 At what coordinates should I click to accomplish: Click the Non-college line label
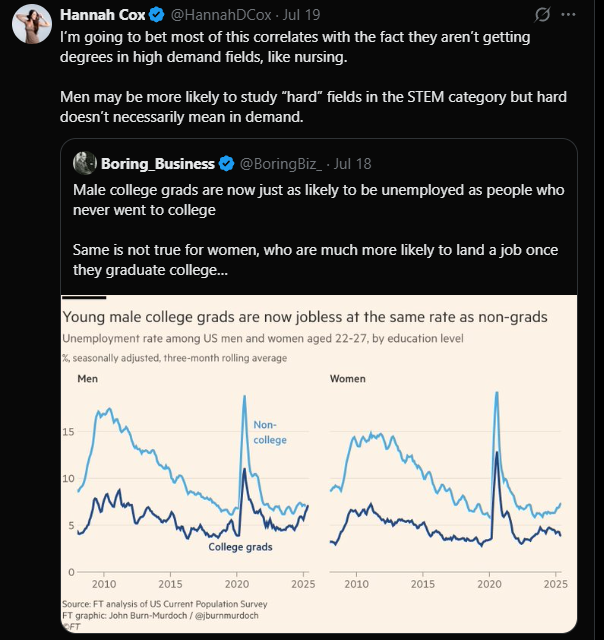tap(270, 432)
